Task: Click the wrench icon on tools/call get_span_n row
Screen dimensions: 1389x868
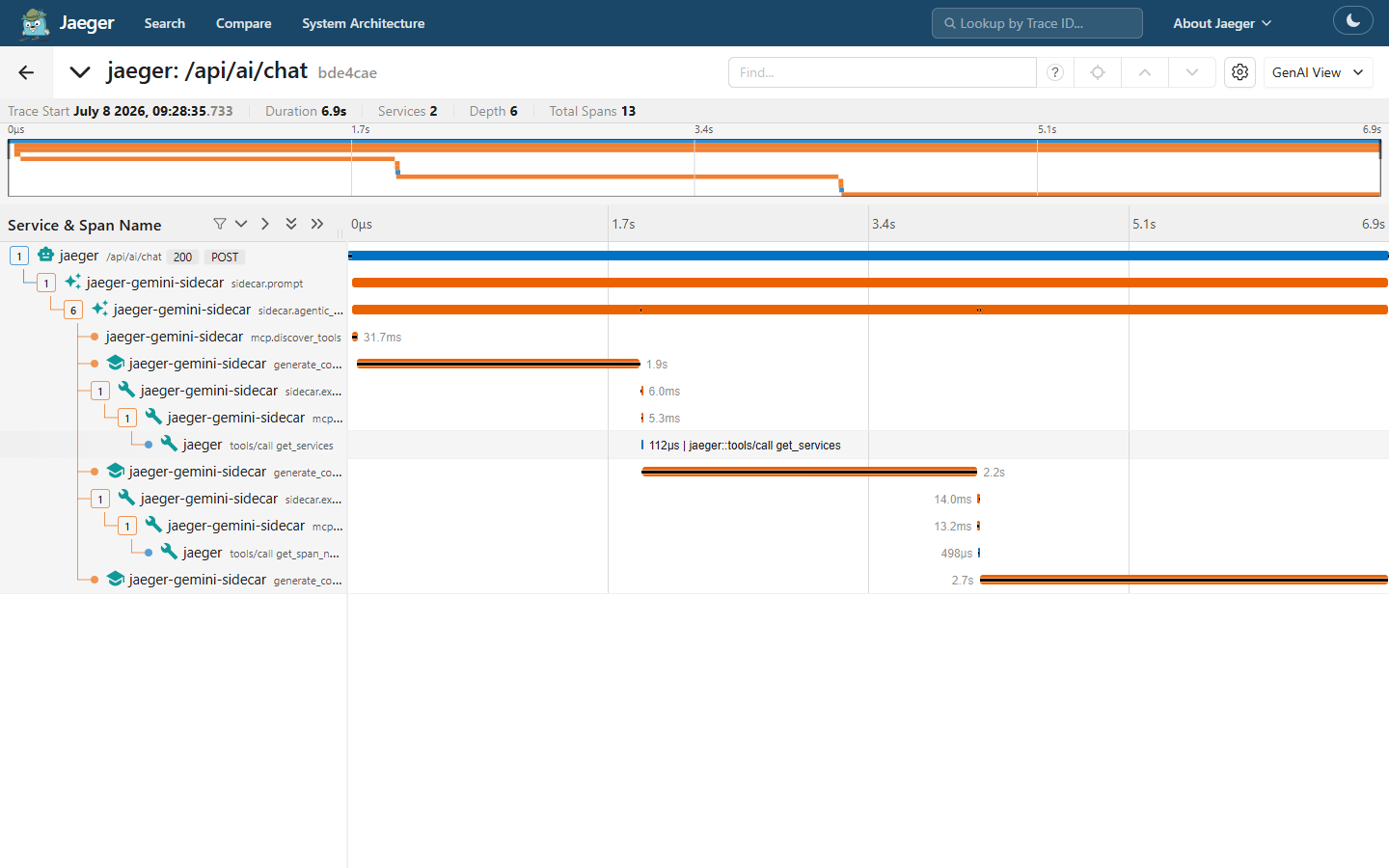Action: (169, 552)
